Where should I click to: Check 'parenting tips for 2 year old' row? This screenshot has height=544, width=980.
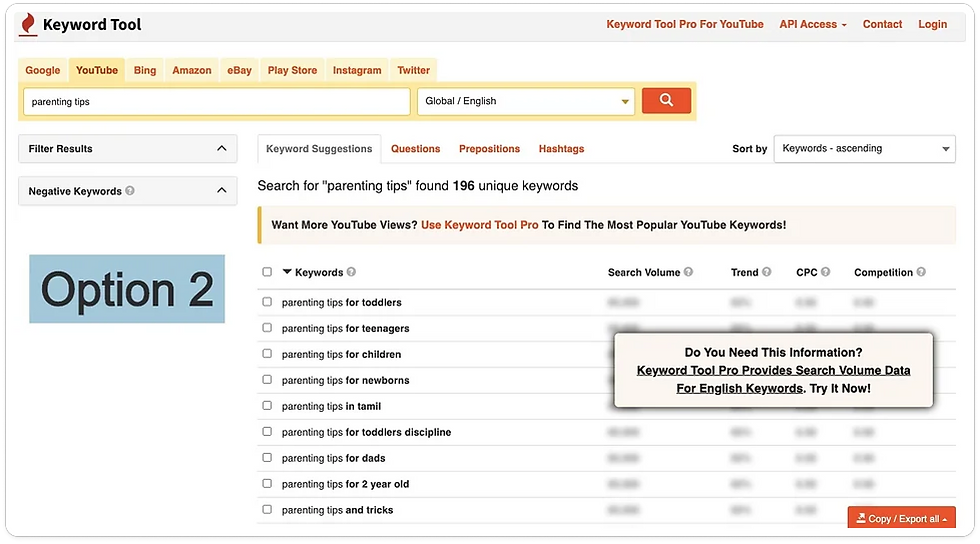click(267, 483)
